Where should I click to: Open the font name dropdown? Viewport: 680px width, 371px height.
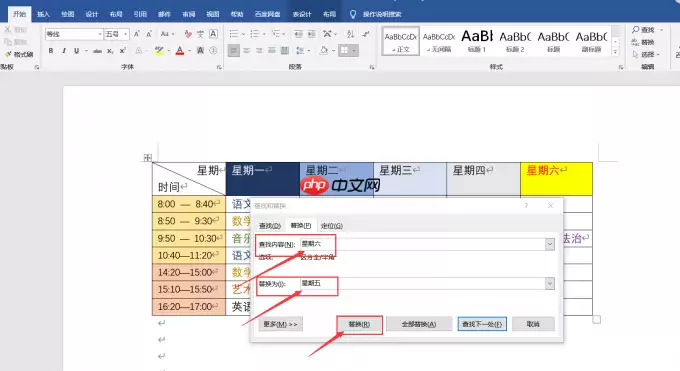coord(100,34)
